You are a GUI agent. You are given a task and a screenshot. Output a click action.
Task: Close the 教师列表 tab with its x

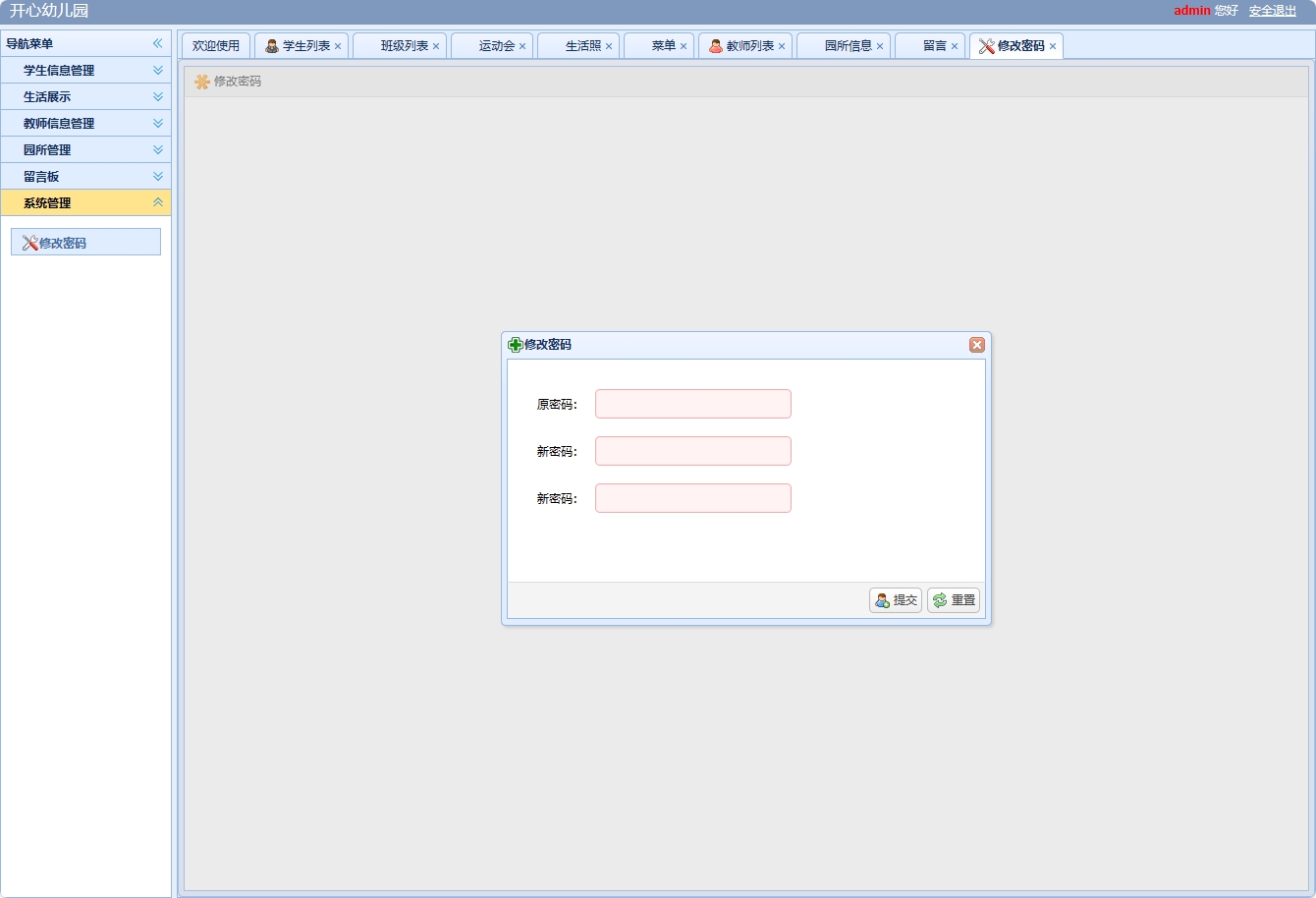coord(782,46)
